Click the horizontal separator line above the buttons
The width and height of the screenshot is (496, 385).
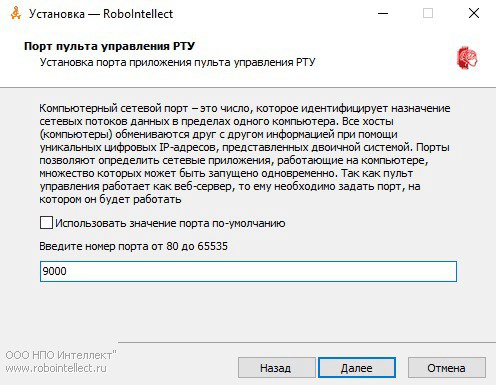(307, 342)
